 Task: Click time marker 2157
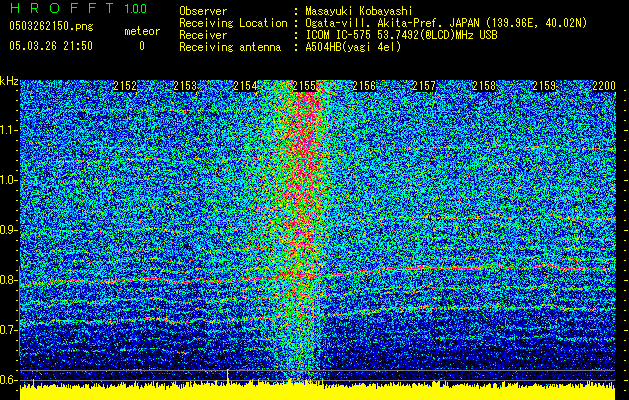(424, 86)
